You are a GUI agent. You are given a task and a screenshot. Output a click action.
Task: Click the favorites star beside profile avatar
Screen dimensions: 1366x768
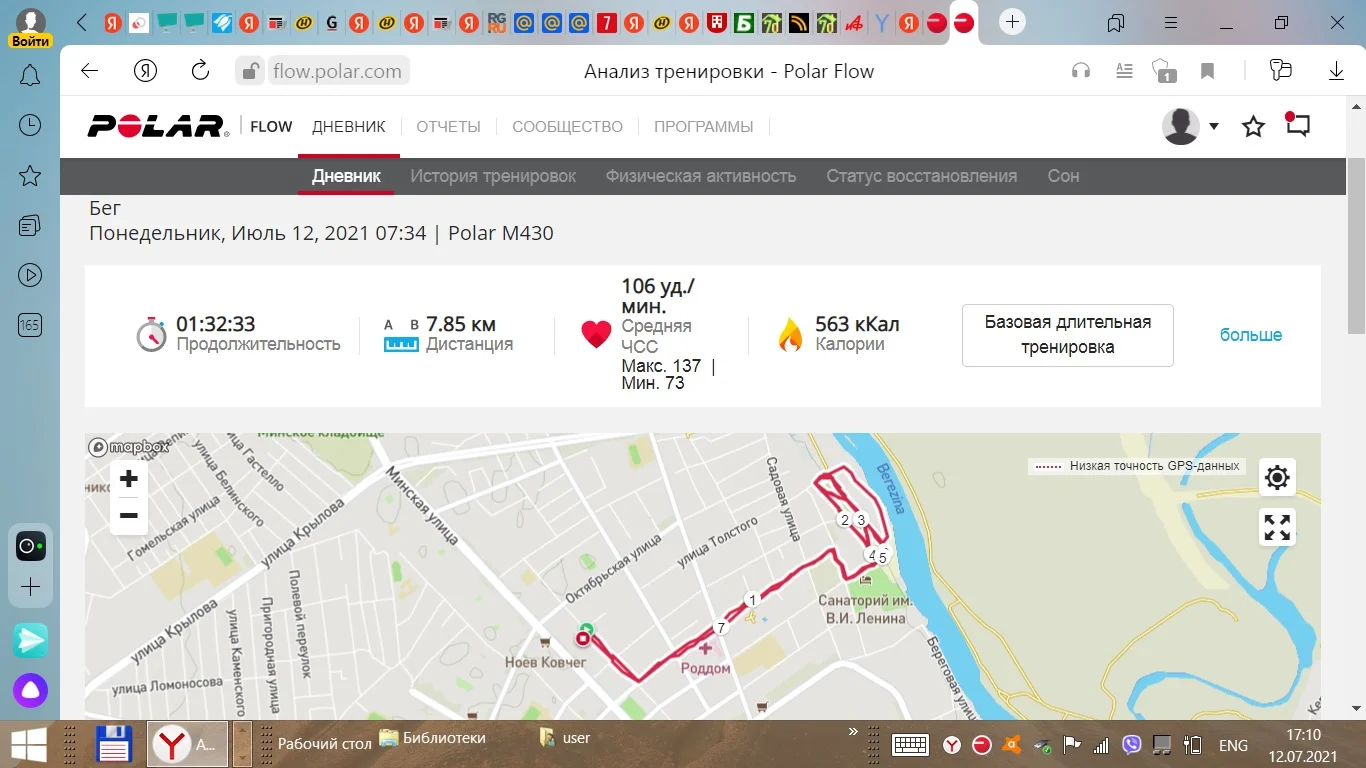click(1253, 126)
